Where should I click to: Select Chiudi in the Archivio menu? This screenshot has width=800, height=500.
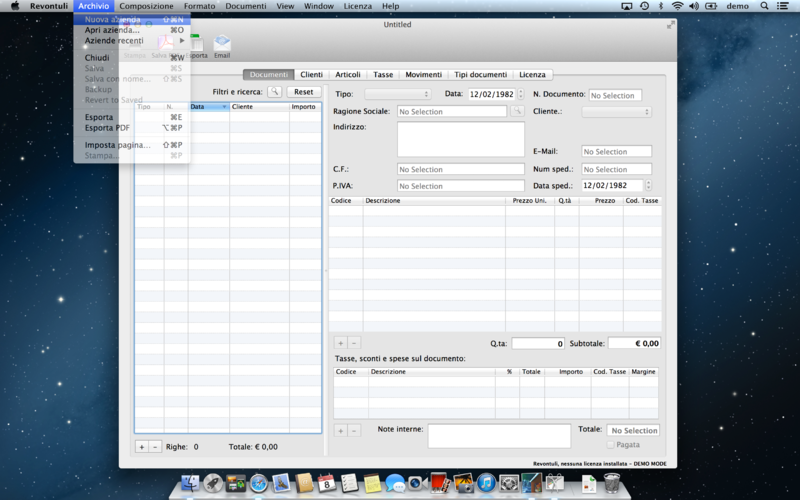pyautogui.click(x=132, y=58)
